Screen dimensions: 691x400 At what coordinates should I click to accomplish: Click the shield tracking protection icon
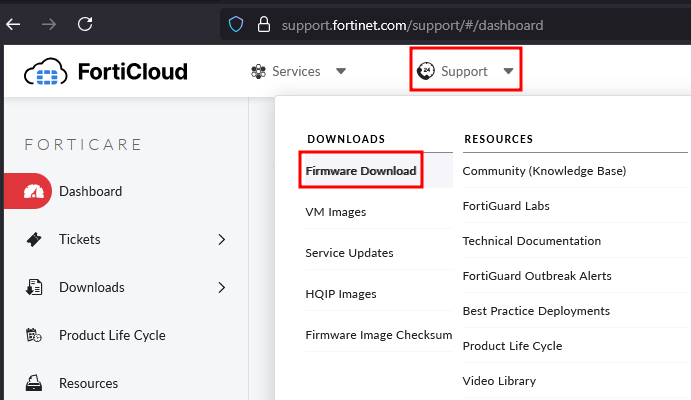(236, 23)
